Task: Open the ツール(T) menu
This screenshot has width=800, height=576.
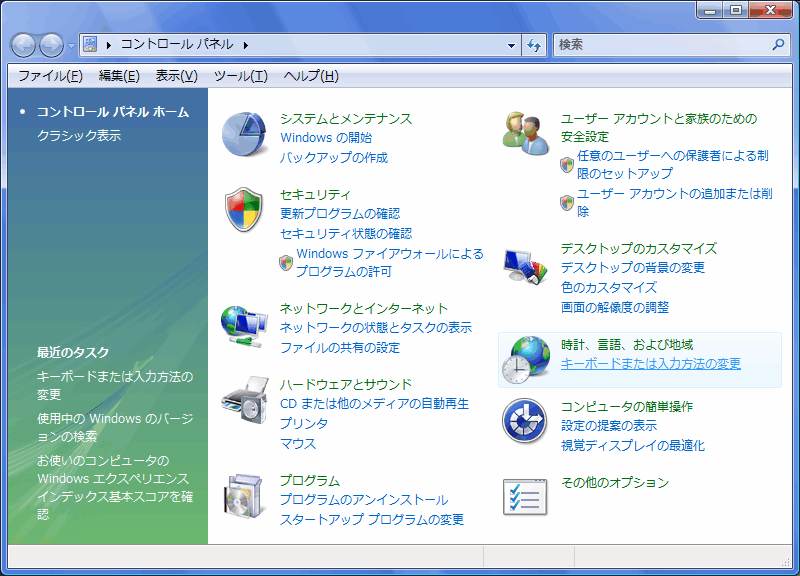Action: (240, 76)
